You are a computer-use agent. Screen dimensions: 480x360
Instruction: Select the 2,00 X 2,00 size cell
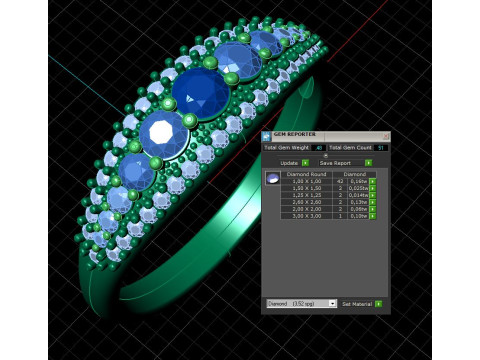306,209
